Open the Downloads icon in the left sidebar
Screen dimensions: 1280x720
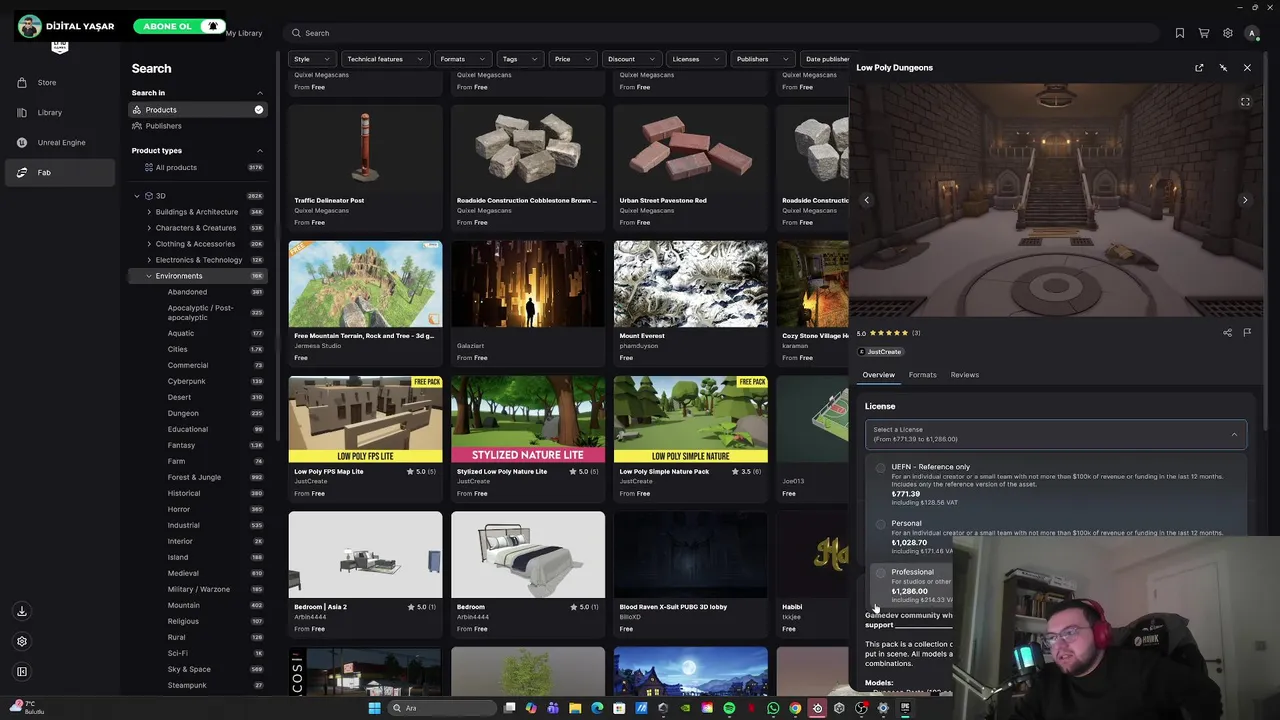click(x=22, y=611)
